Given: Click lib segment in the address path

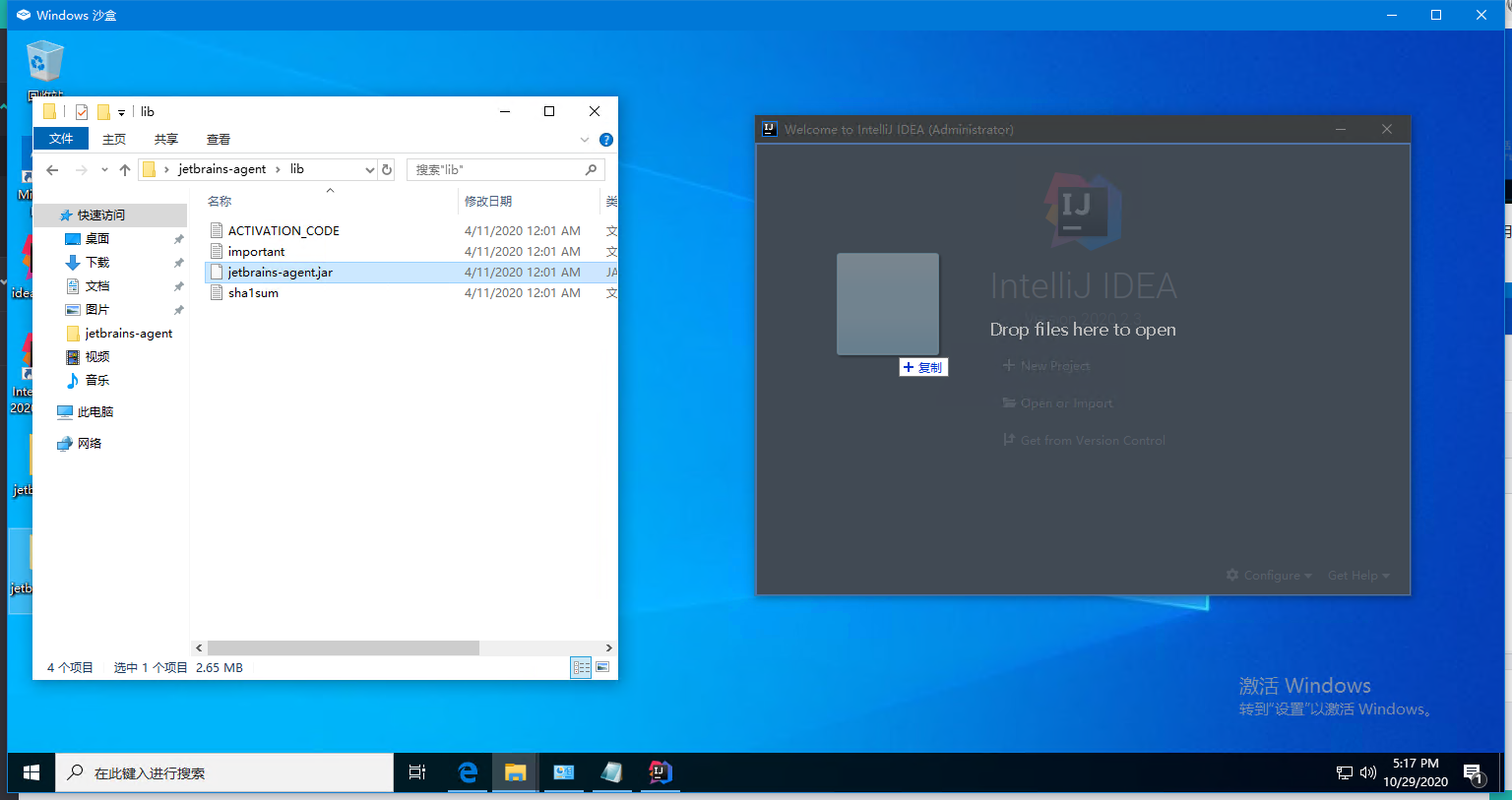Looking at the screenshot, I should coord(296,169).
